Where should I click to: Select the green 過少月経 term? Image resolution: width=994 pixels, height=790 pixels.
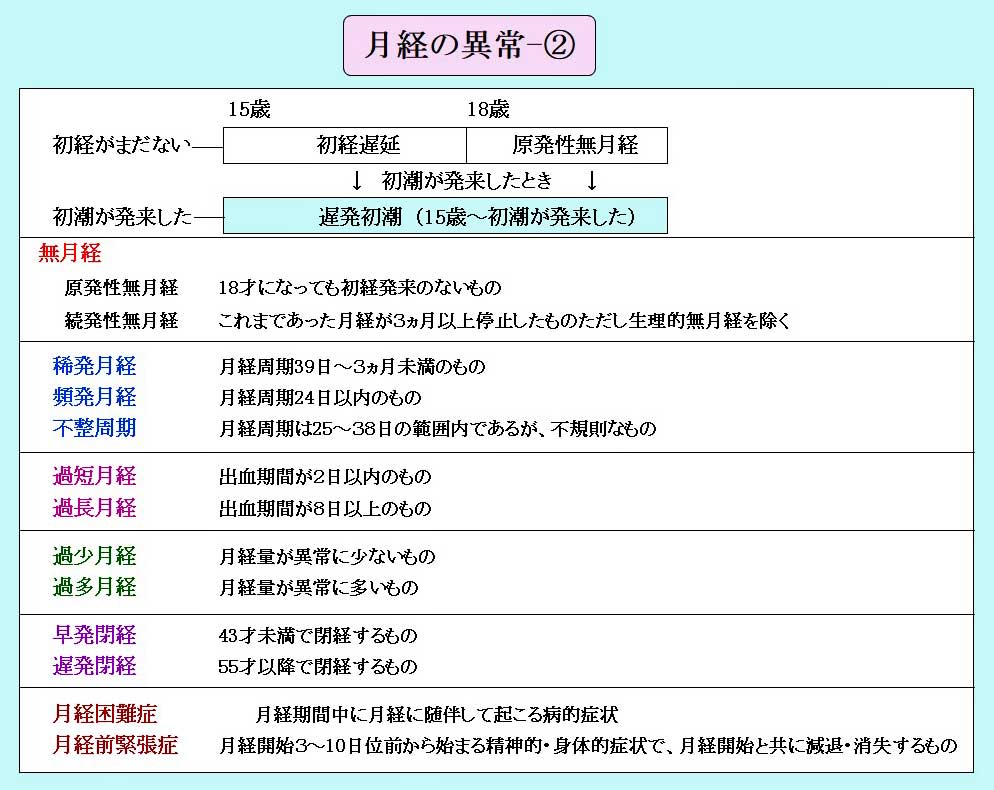click(94, 556)
